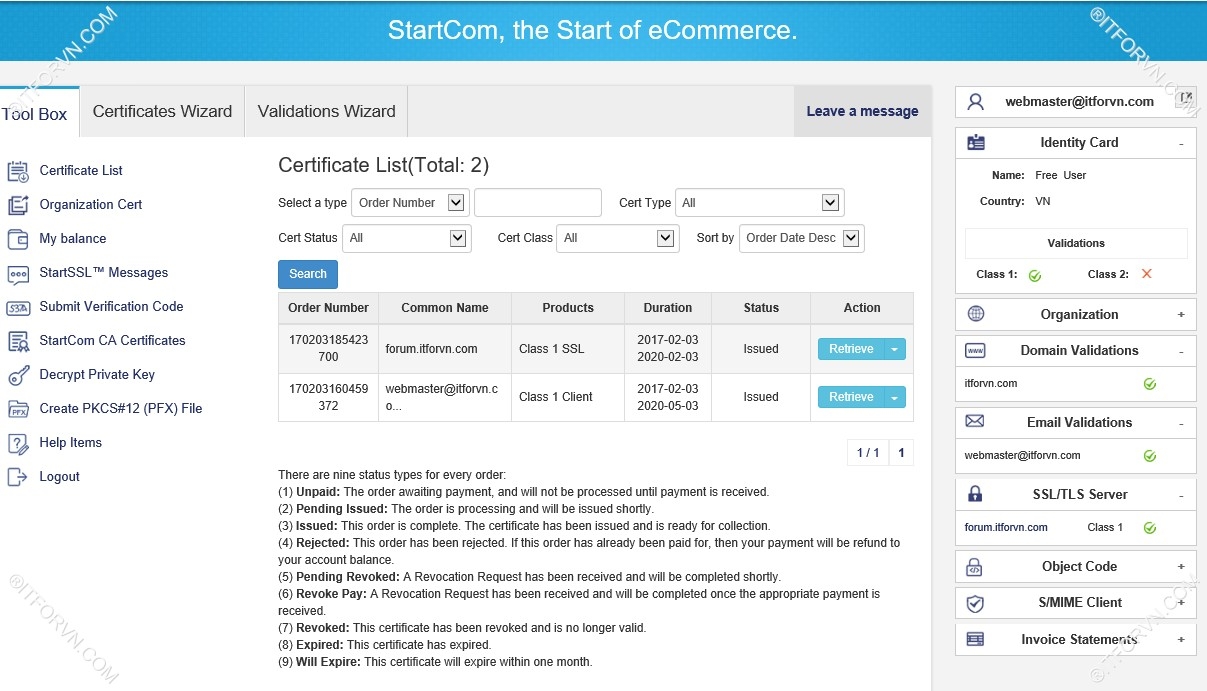Open the Sort by dropdown
Viewport: 1207px width, 691px height.
point(801,238)
